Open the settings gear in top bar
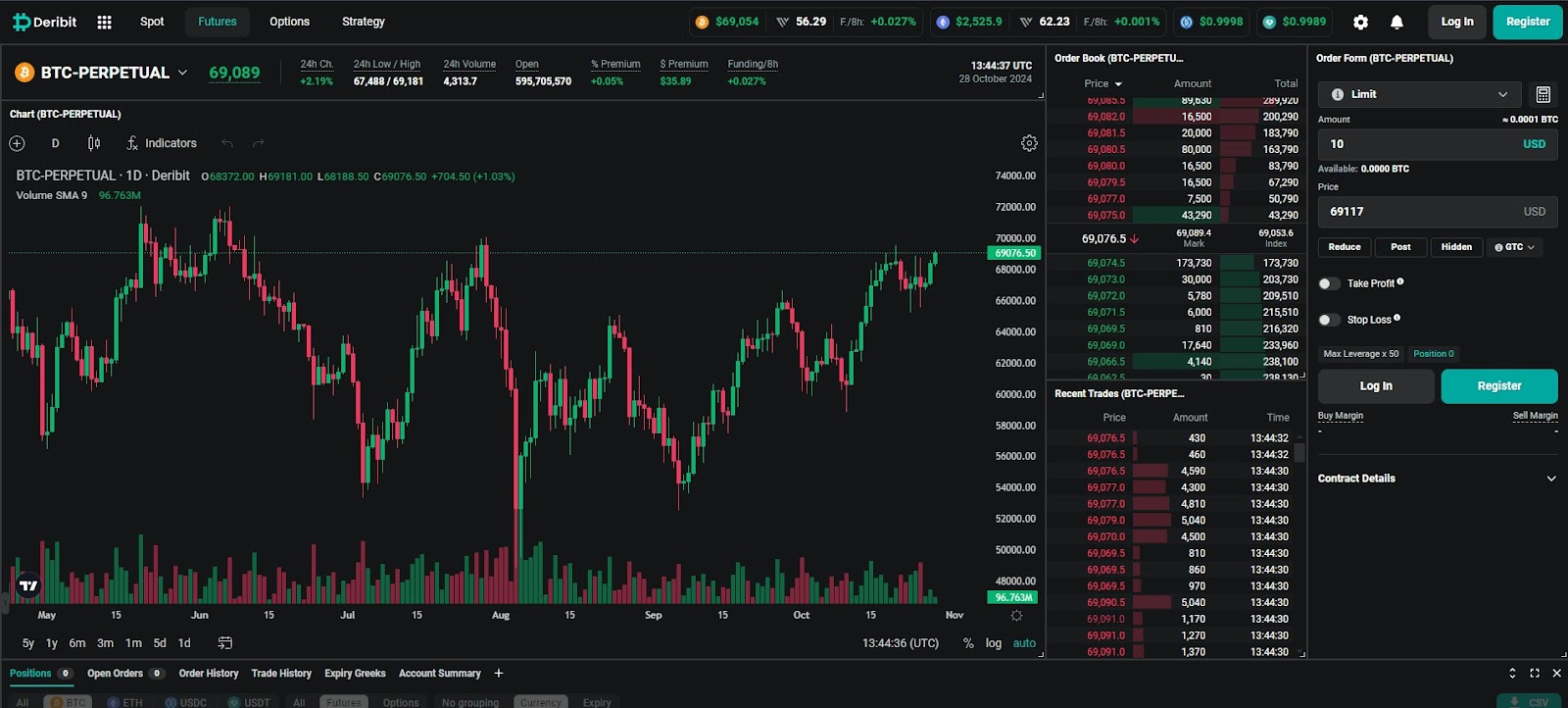Viewport: 1568px width, 708px height. point(1360,22)
